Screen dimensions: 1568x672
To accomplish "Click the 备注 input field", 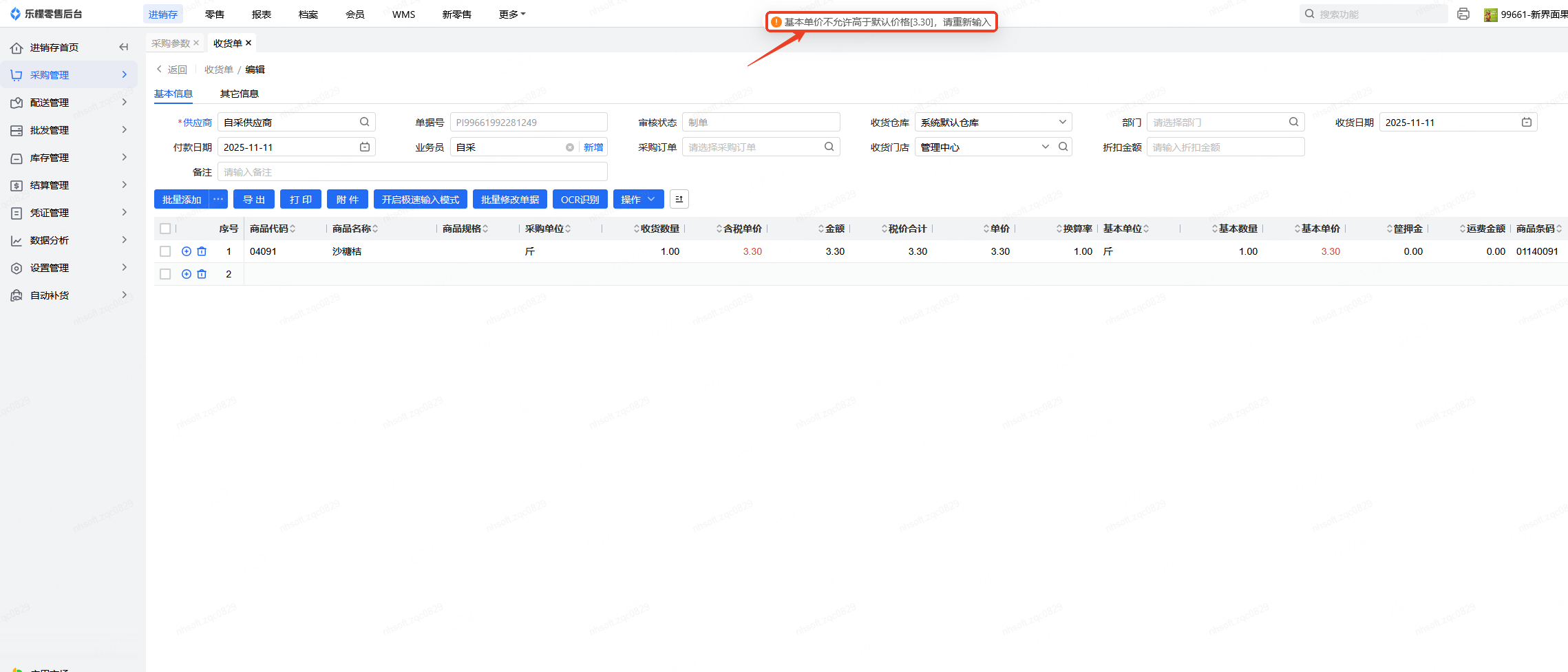I will click(412, 171).
